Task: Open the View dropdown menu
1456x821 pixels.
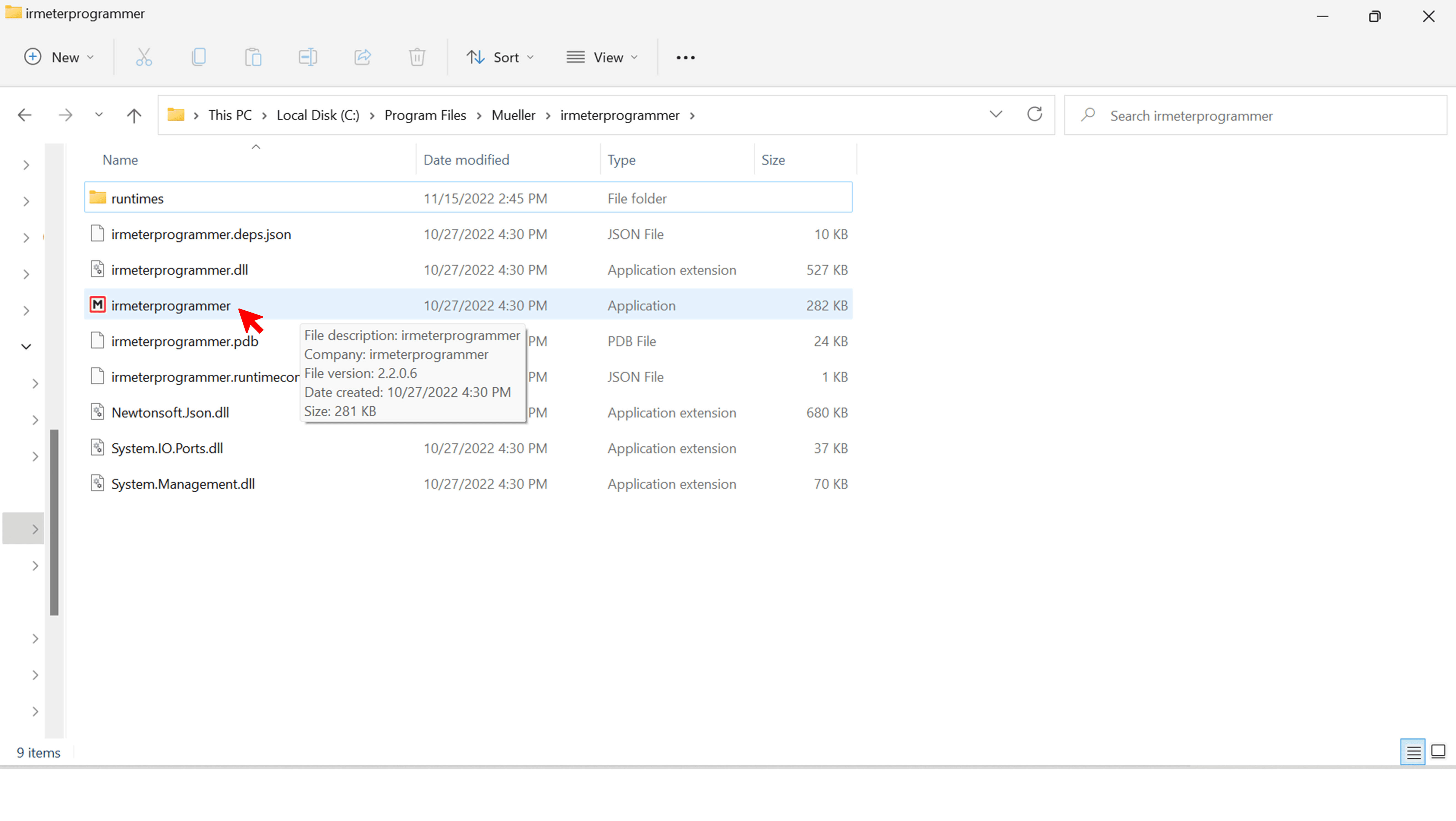Action: 603,57
